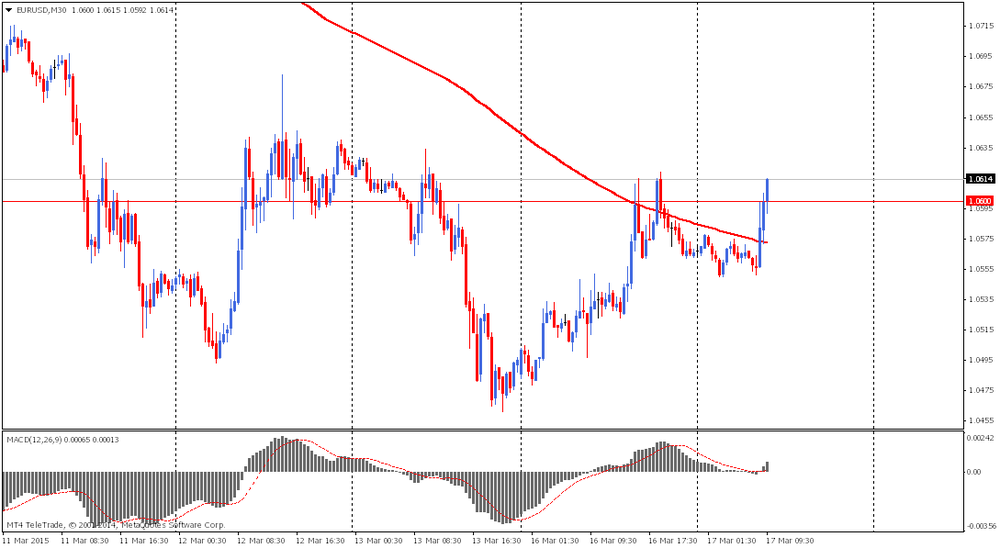The height and width of the screenshot is (548, 1000).
Task: Click the 13 Mar 08:30 time label
Action: coord(438,541)
